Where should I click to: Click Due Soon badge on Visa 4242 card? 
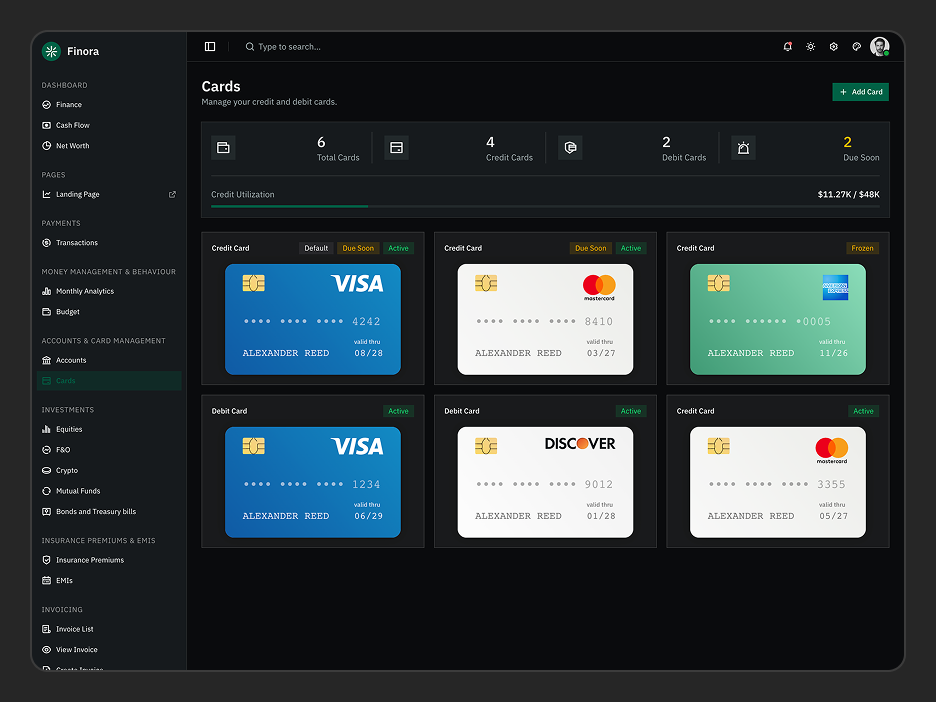click(x=358, y=248)
